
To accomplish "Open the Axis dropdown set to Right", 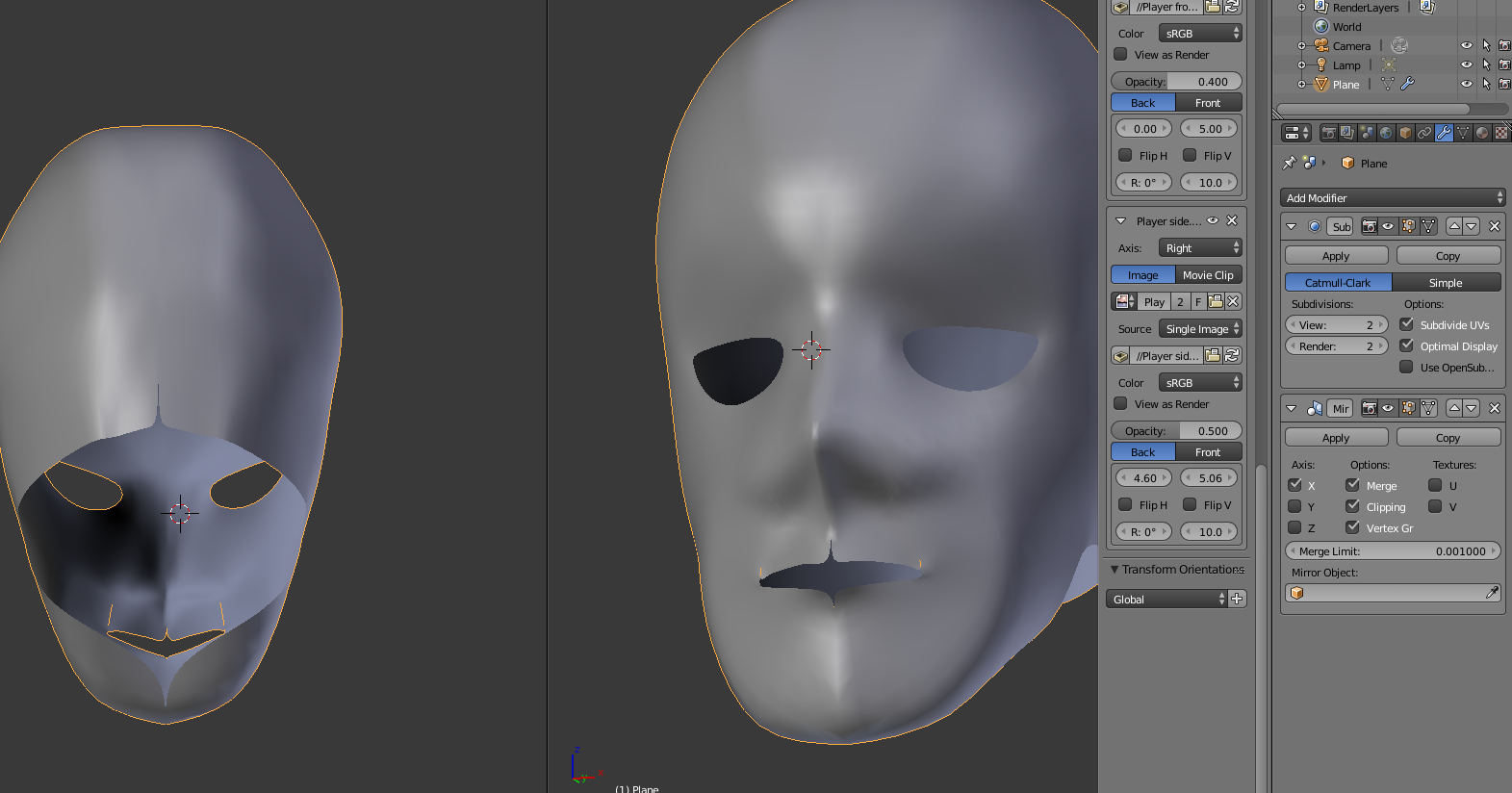I will click(x=1200, y=247).
